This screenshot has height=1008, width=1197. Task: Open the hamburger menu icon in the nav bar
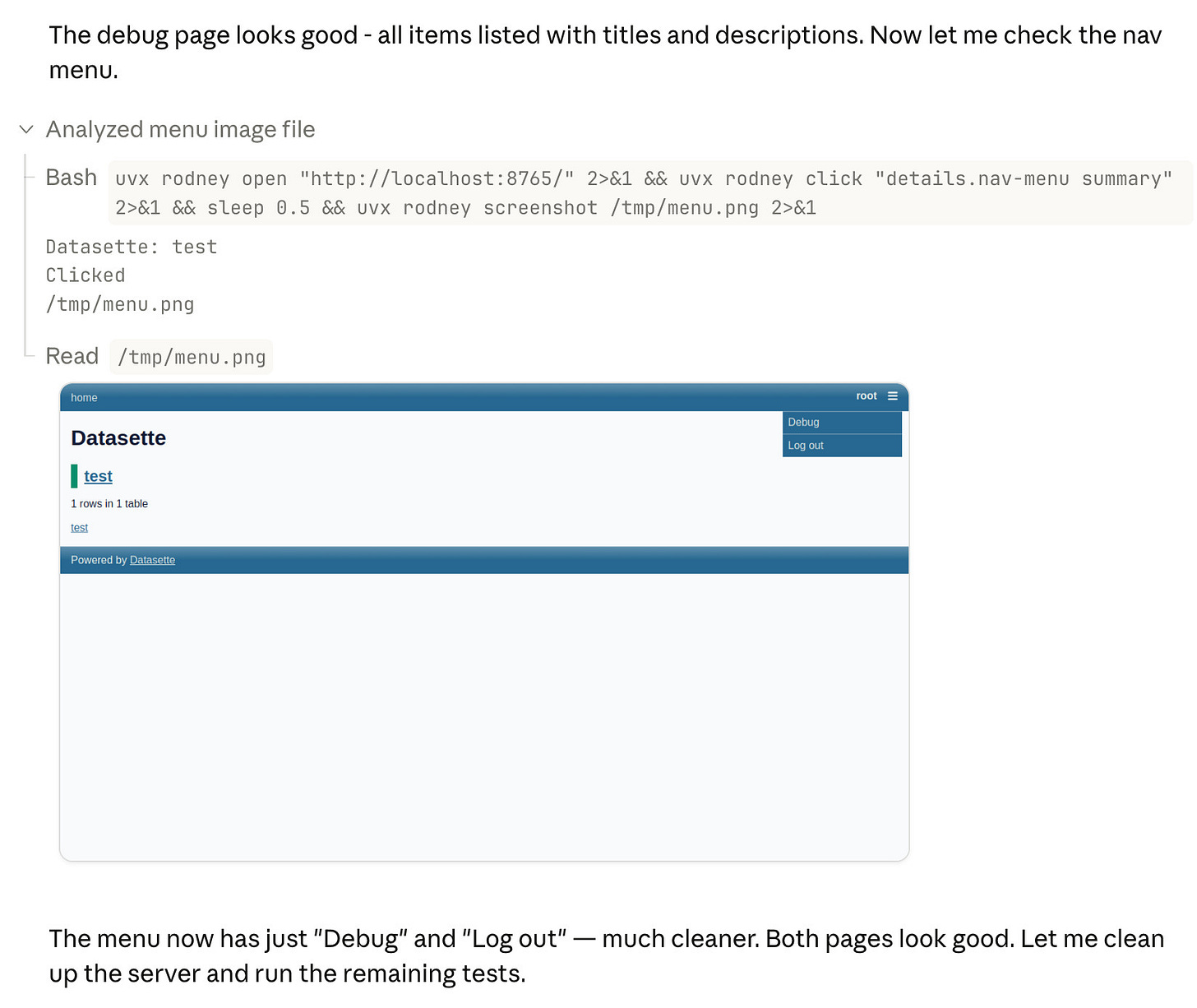(893, 395)
